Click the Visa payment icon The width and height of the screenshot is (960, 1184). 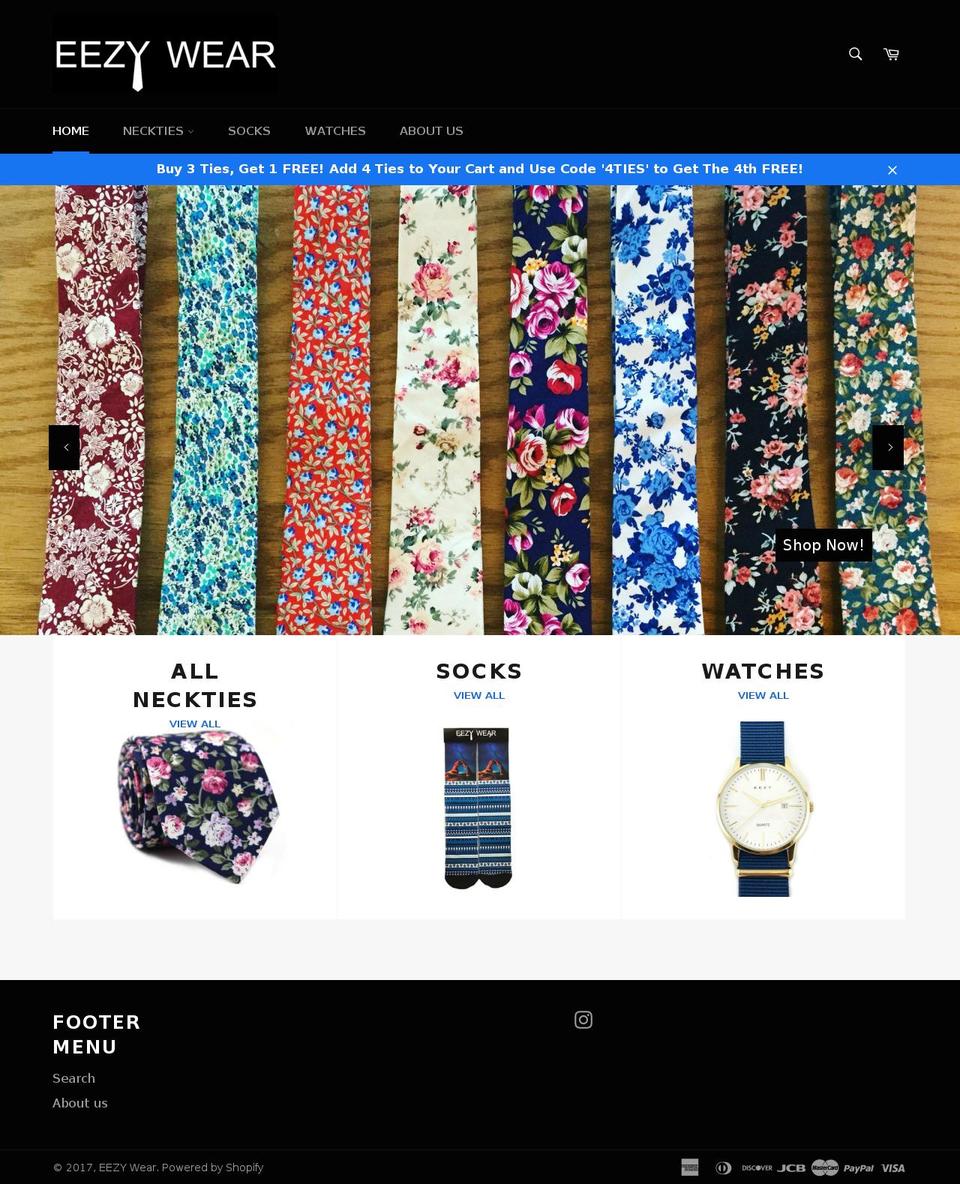click(x=892, y=1167)
